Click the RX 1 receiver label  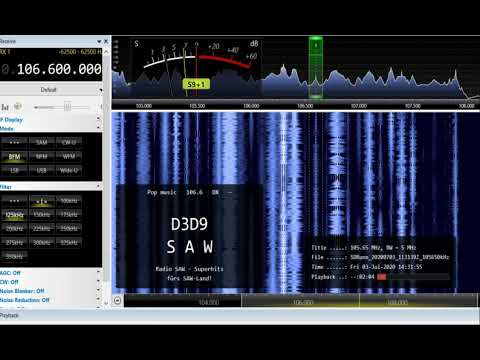click(5, 52)
